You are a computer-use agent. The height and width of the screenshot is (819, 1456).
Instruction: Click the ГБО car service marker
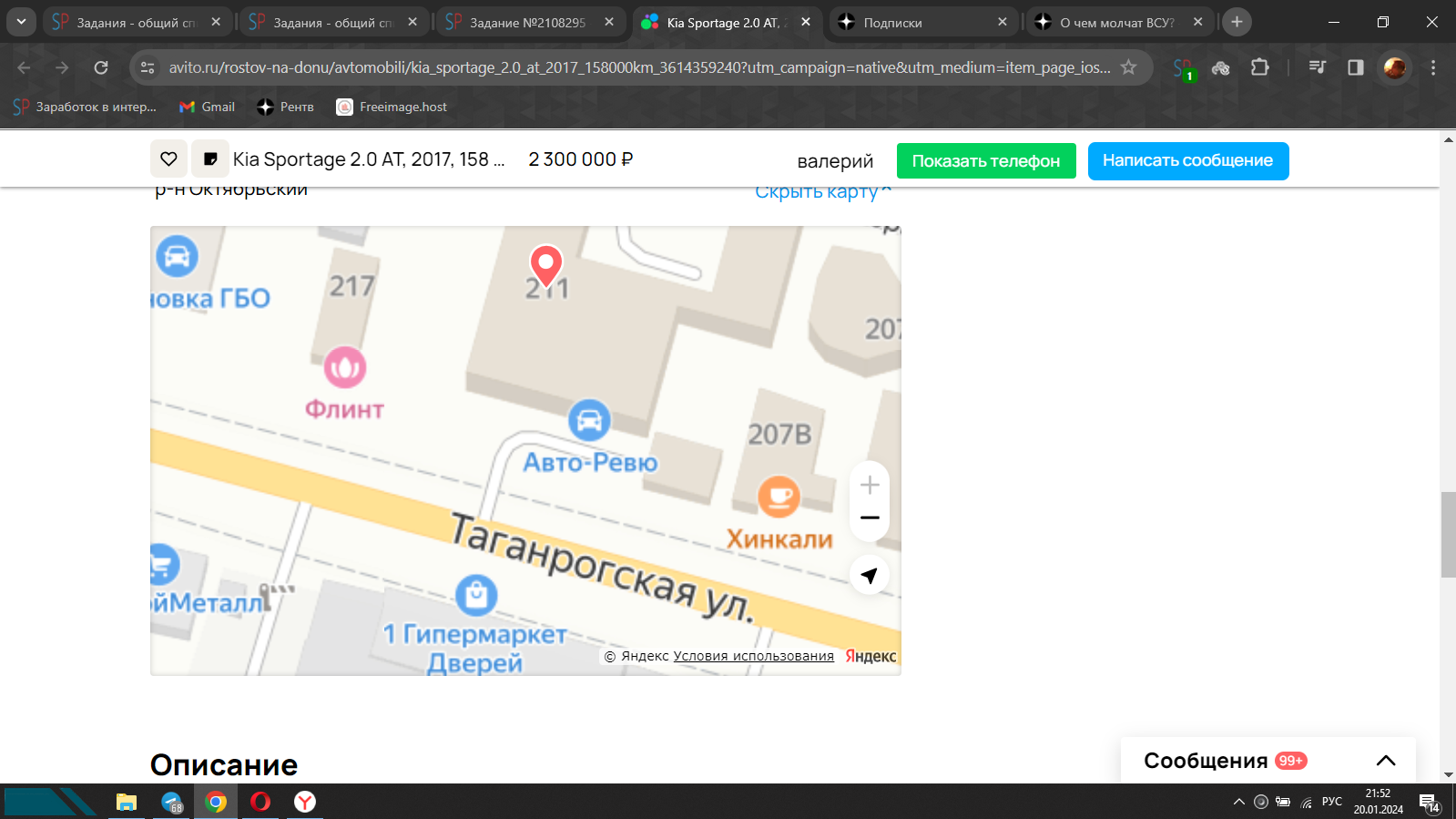[177, 256]
